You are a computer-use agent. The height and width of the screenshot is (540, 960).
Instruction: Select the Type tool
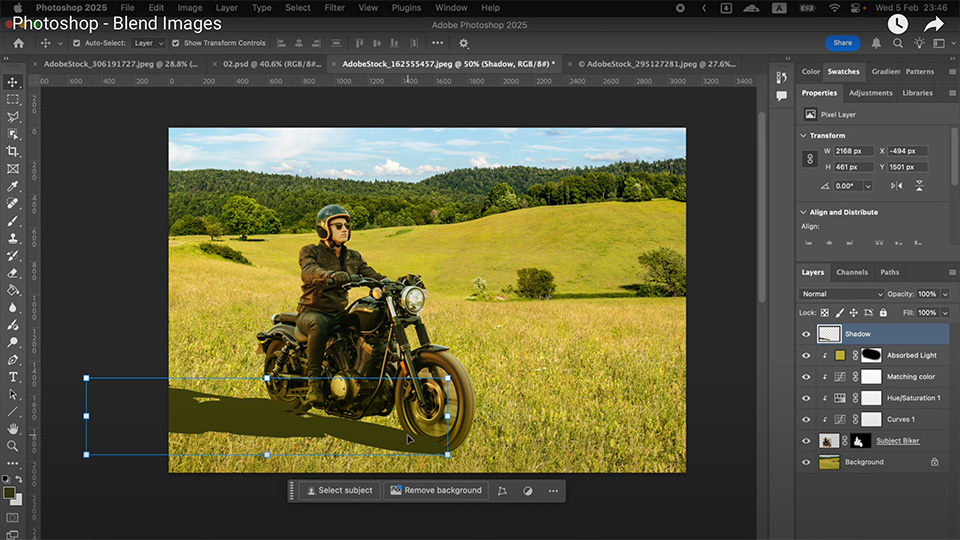point(13,377)
